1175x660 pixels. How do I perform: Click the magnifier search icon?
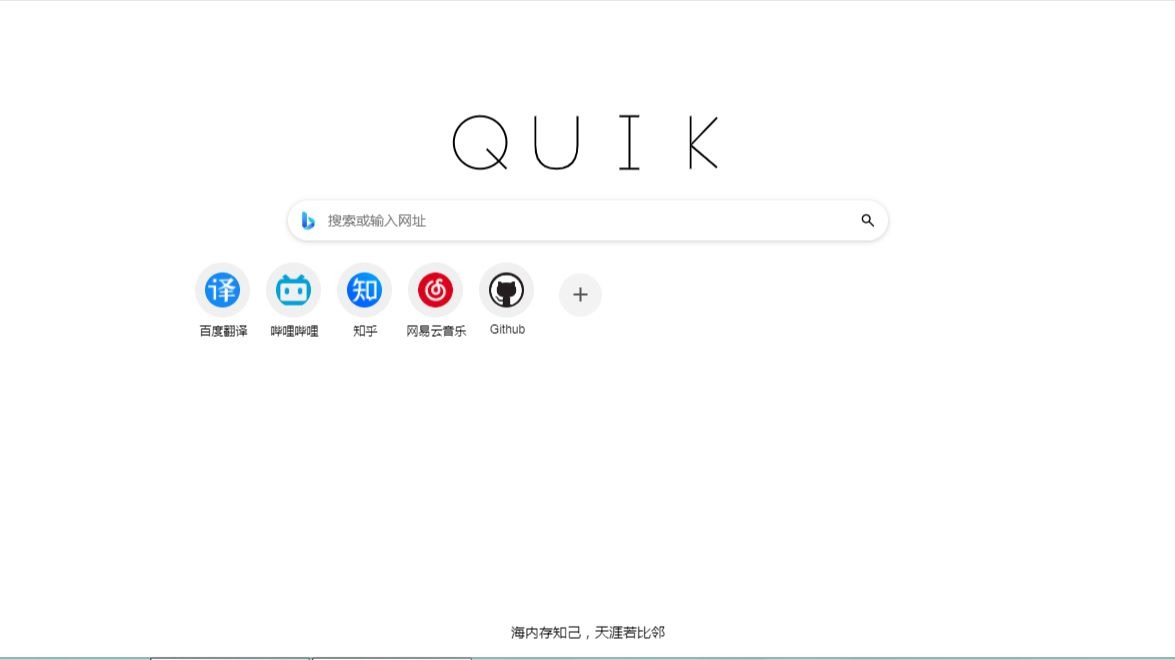(867, 220)
